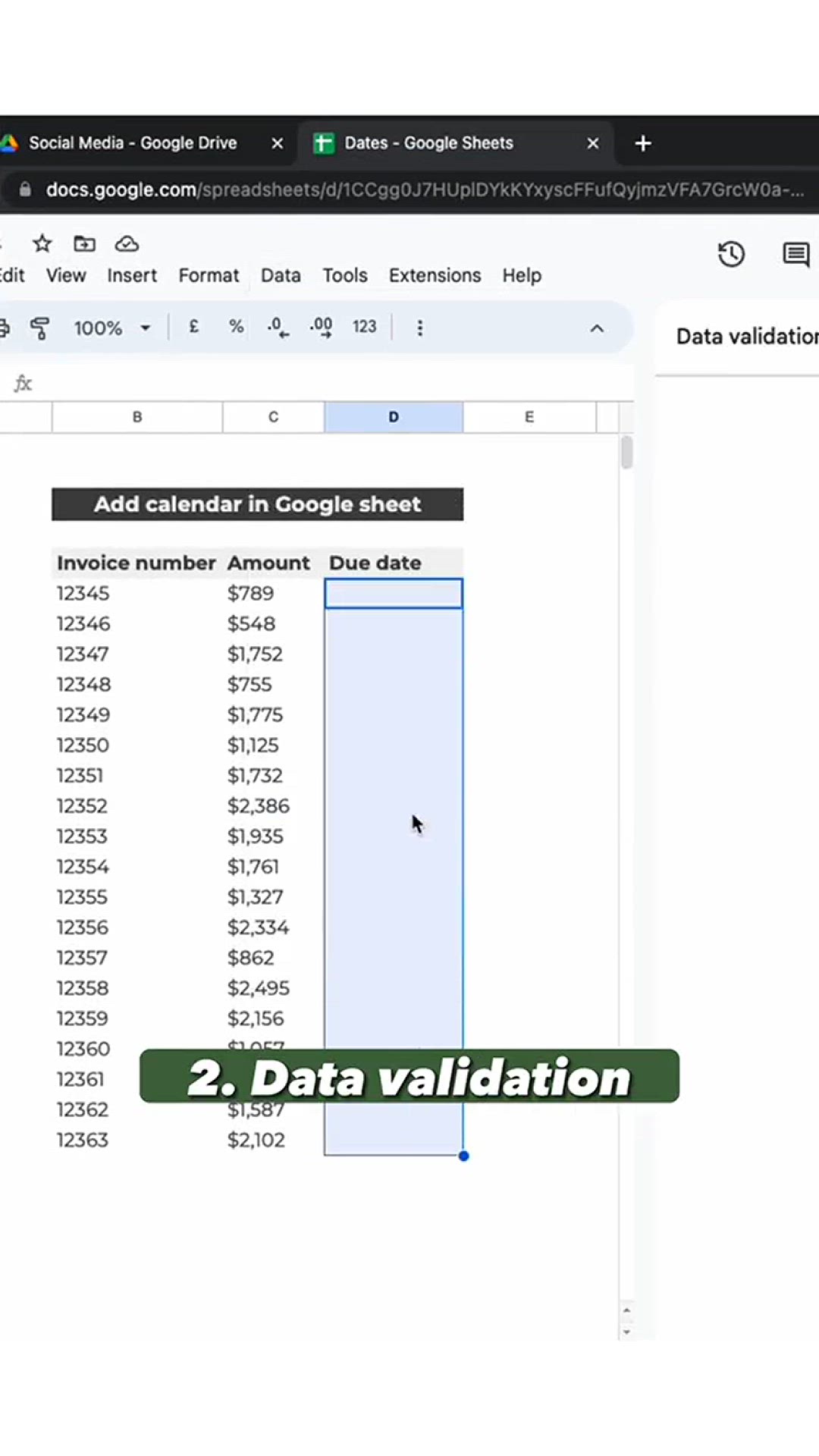819x1456 pixels.
Task: Check the cloud document status icon
Action: coord(127,243)
